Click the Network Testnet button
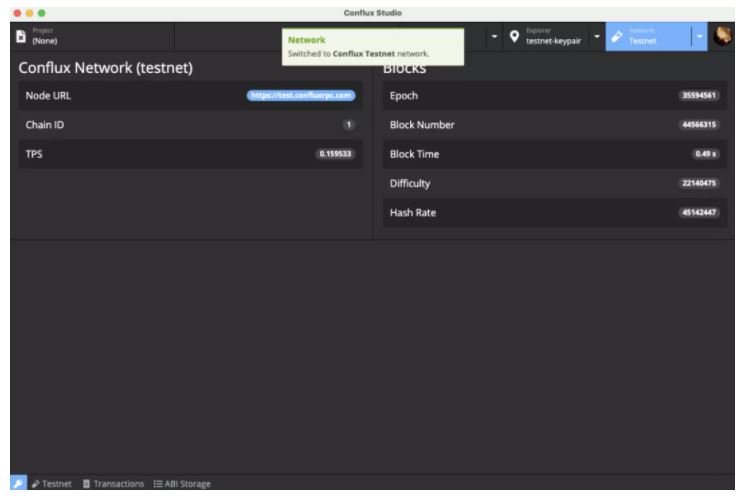Image resolution: width=747 pixels, height=503 pixels. [x=649, y=36]
